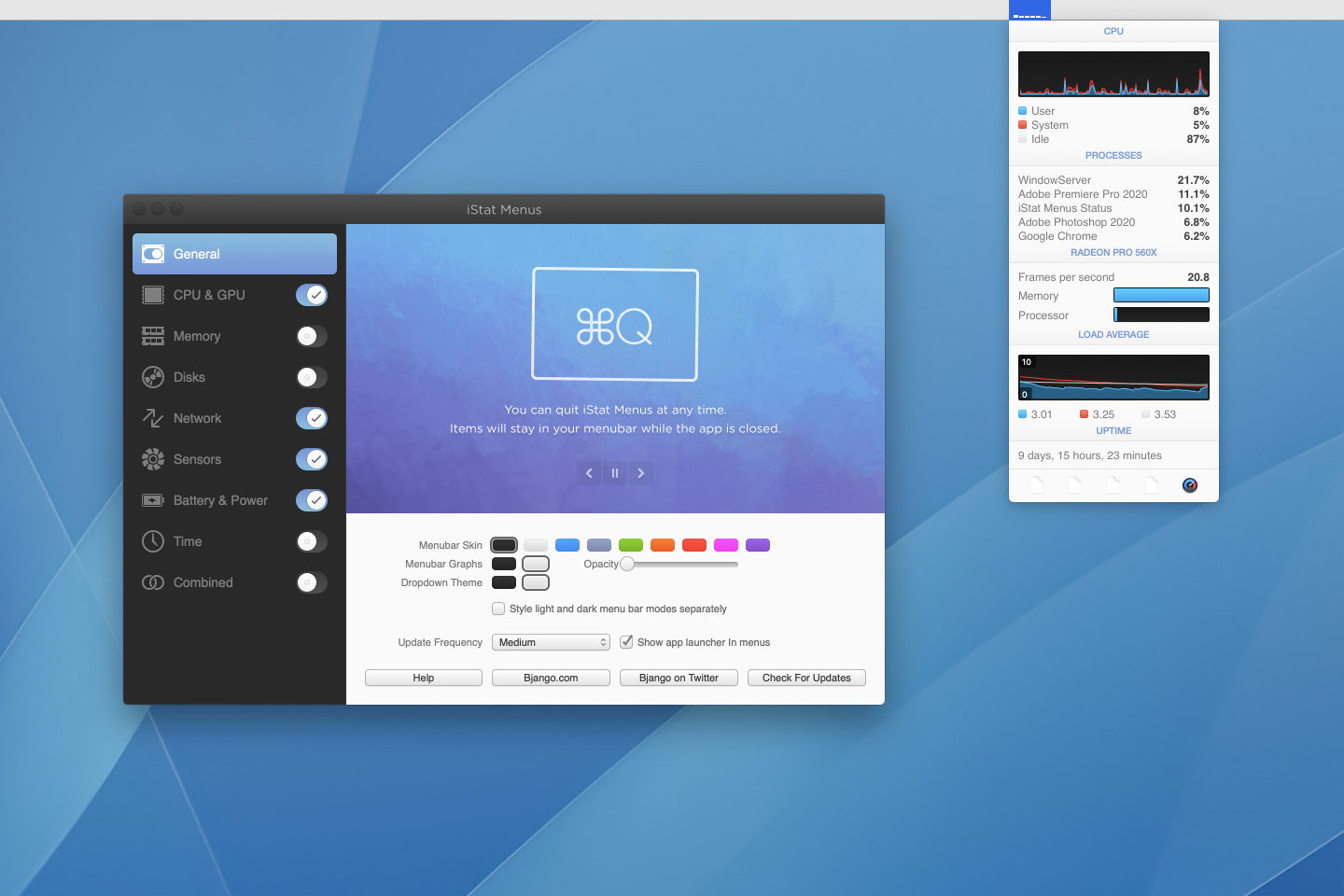Uncheck 'Show app launcher in menus'
The image size is (1344, 896).
pyautogui.click(x=626, y=642)
